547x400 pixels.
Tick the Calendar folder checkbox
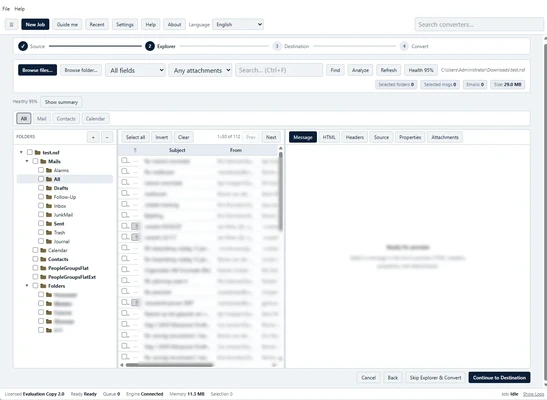coord(35,250)
